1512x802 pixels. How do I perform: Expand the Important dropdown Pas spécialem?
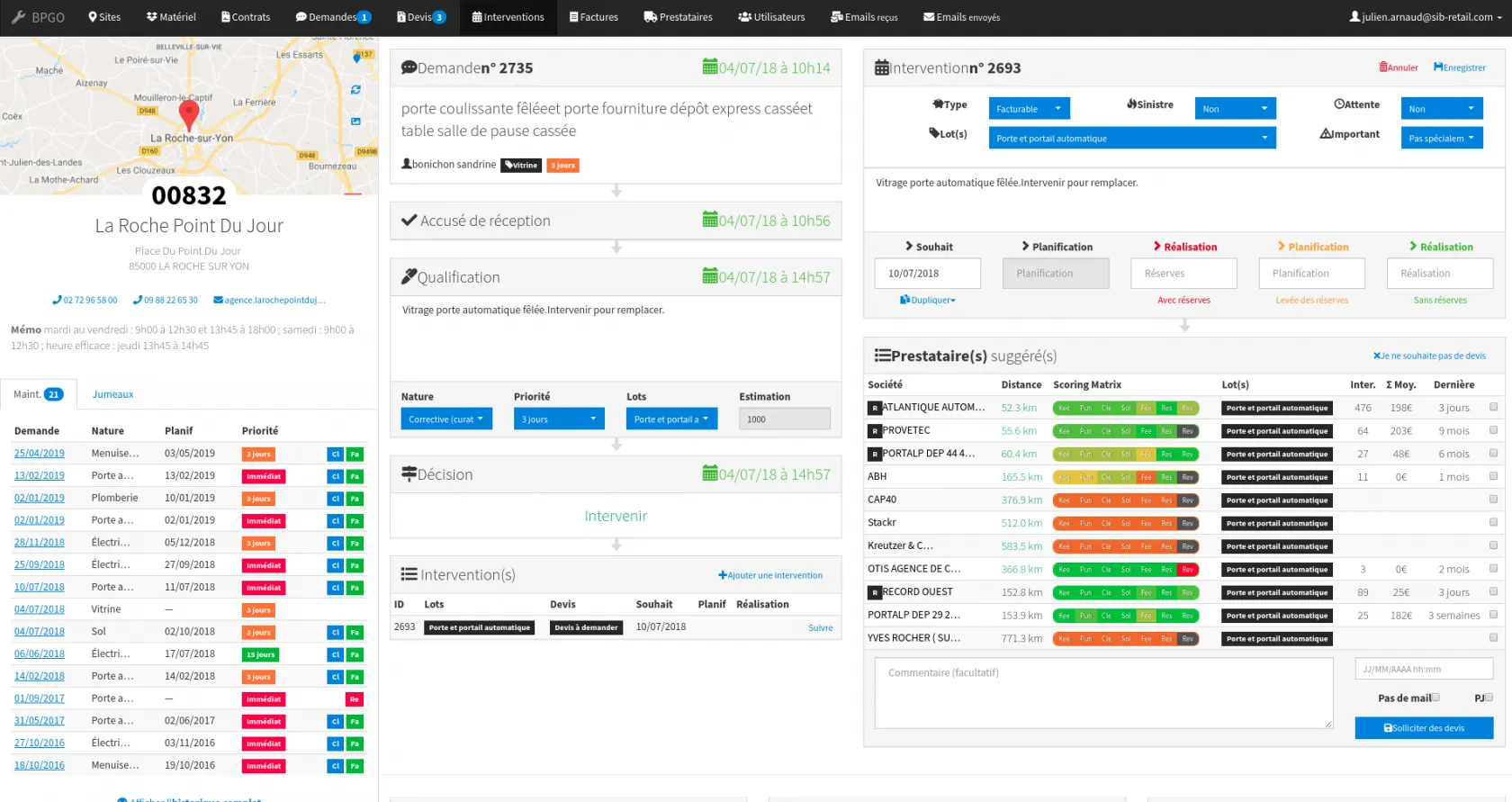tap(1441, 138)
